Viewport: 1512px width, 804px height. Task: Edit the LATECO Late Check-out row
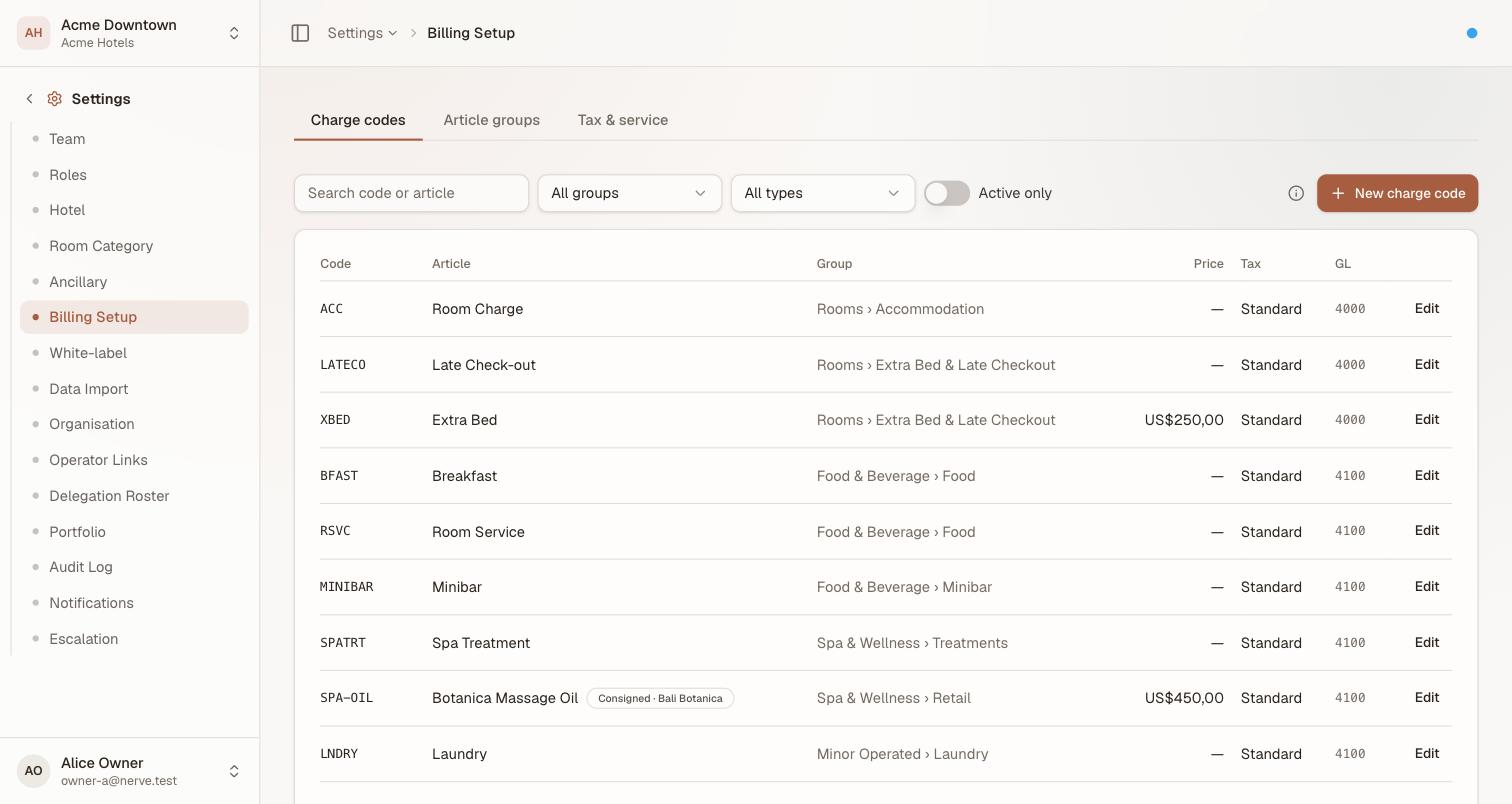tap(1427, 364)
